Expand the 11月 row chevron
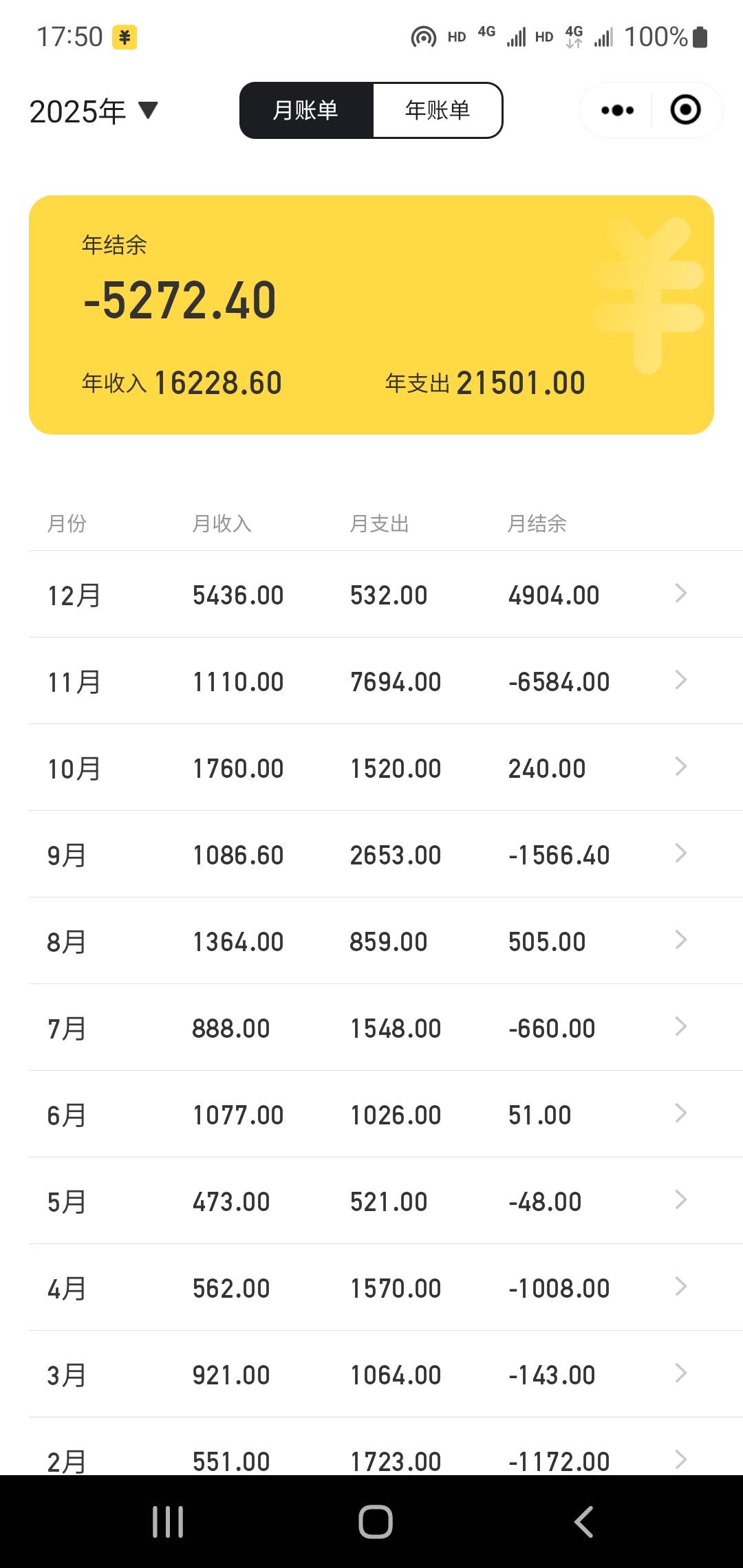Image resolution: width=743 pixels, height=1568 pixels. (680, 680)
